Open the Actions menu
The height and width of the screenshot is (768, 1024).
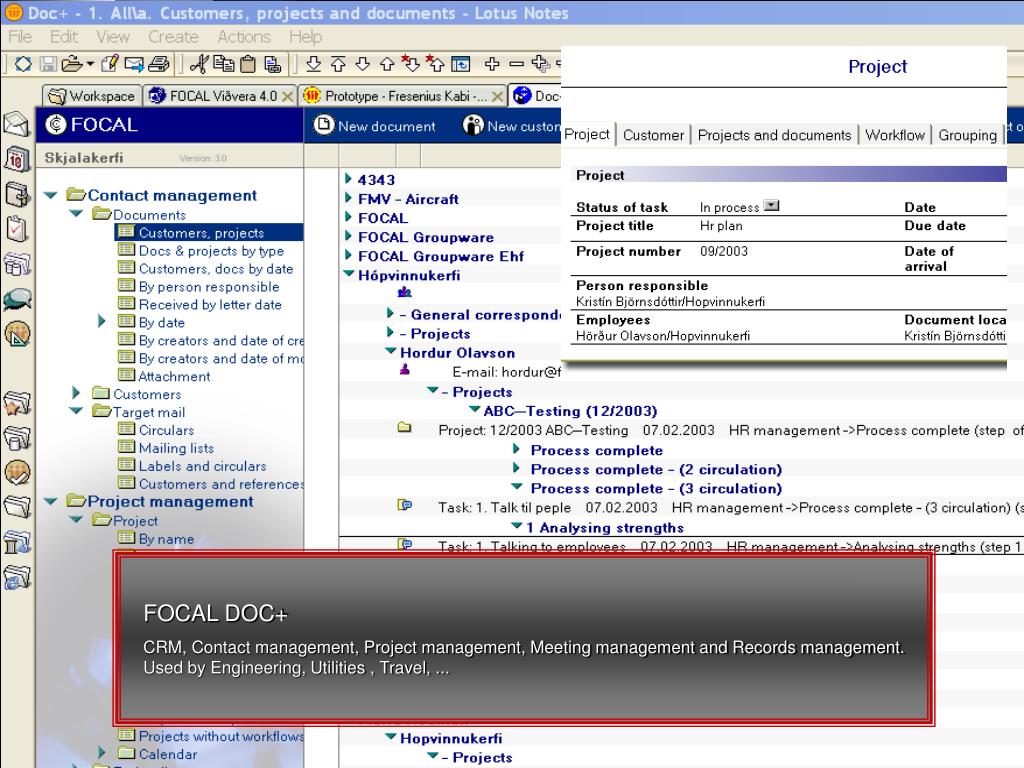(x=244, y=37)
